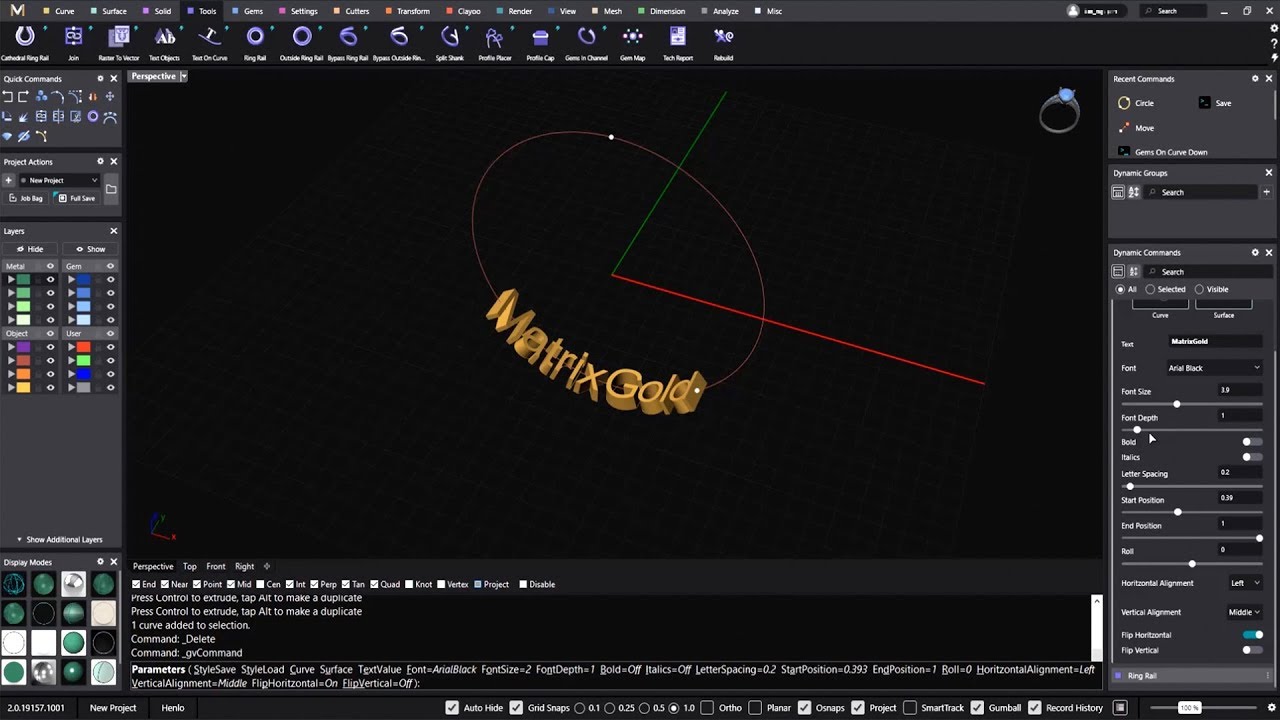Screen dimensions: 1280x720
Task: Expand the first Metal layer row
Action: coord(11,279)
